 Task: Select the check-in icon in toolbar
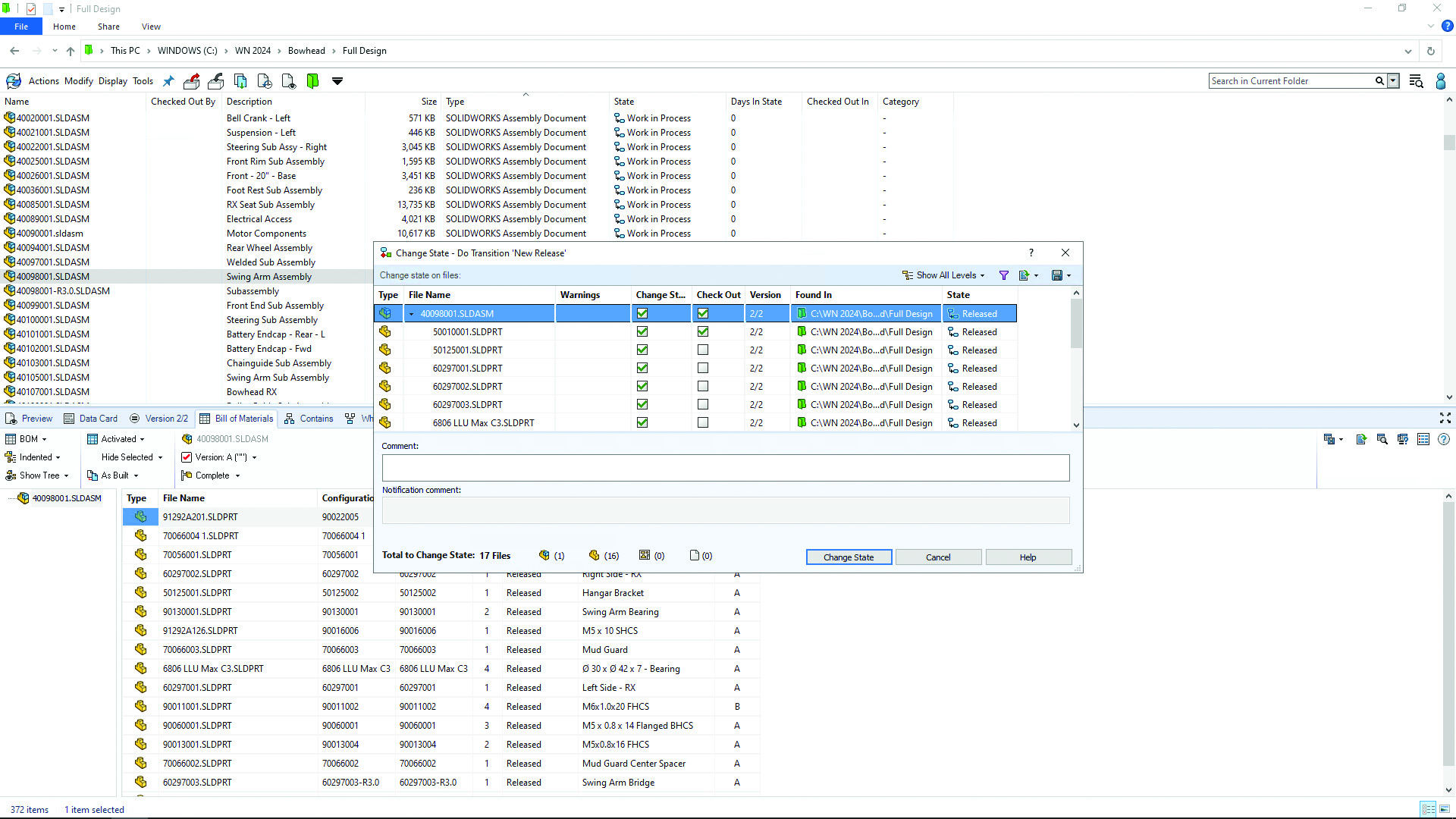tap(216, 81)
